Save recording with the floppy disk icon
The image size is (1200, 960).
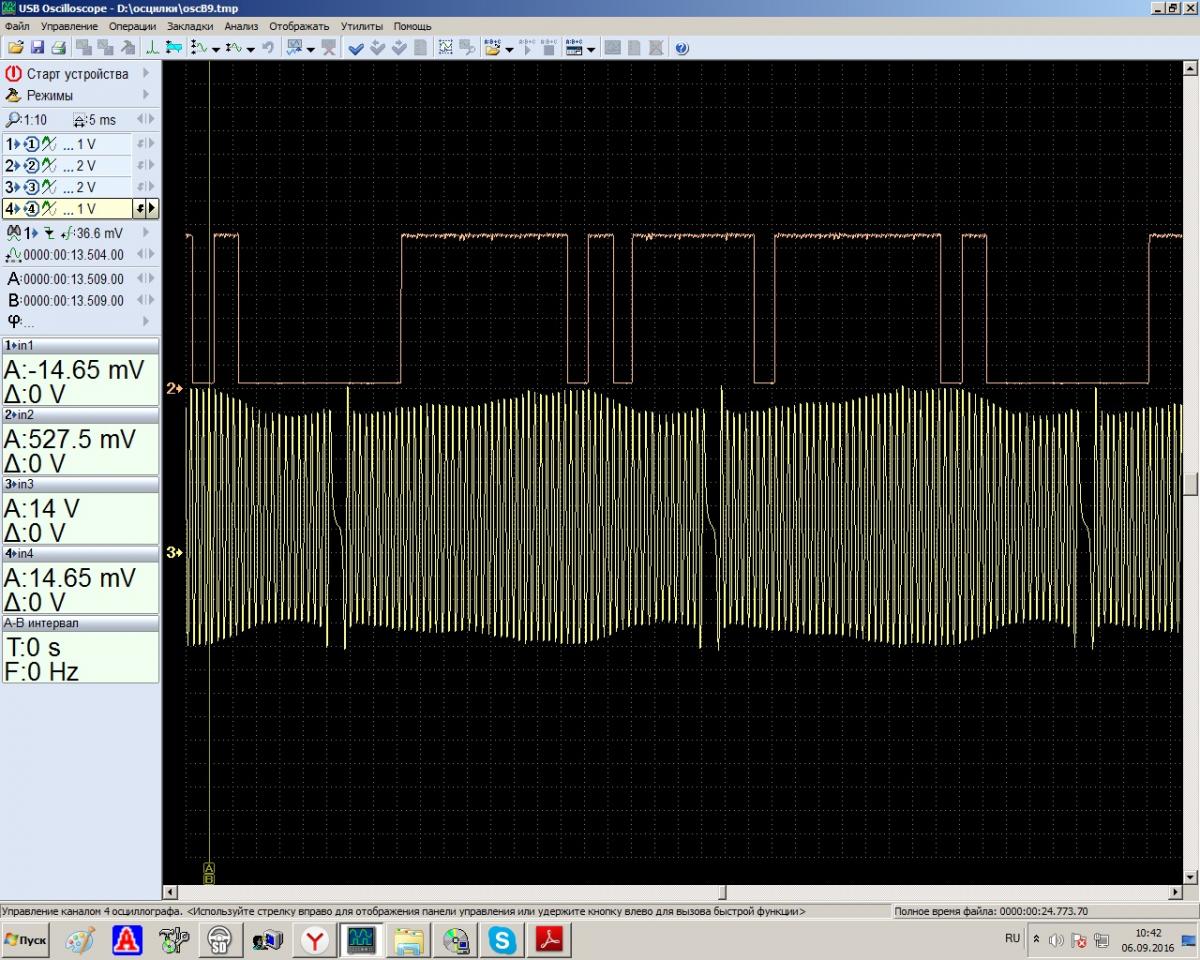[x=37, y=48]
